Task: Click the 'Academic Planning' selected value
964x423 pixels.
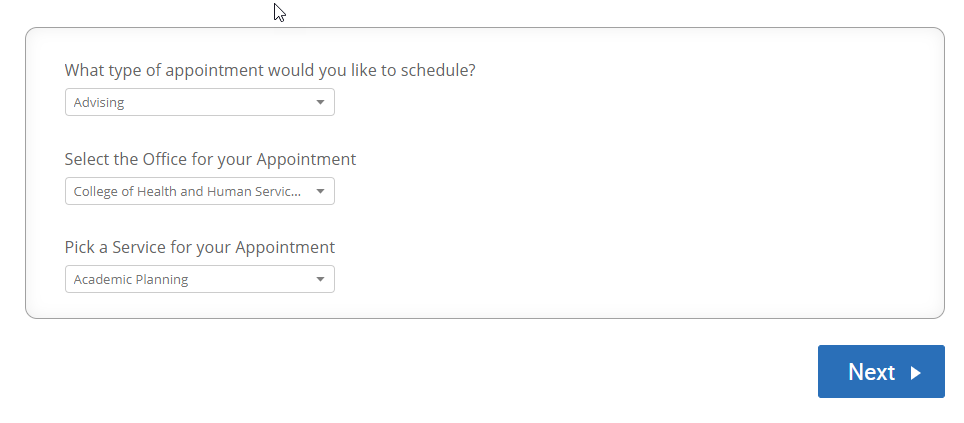Action: (x=131, y=280)
